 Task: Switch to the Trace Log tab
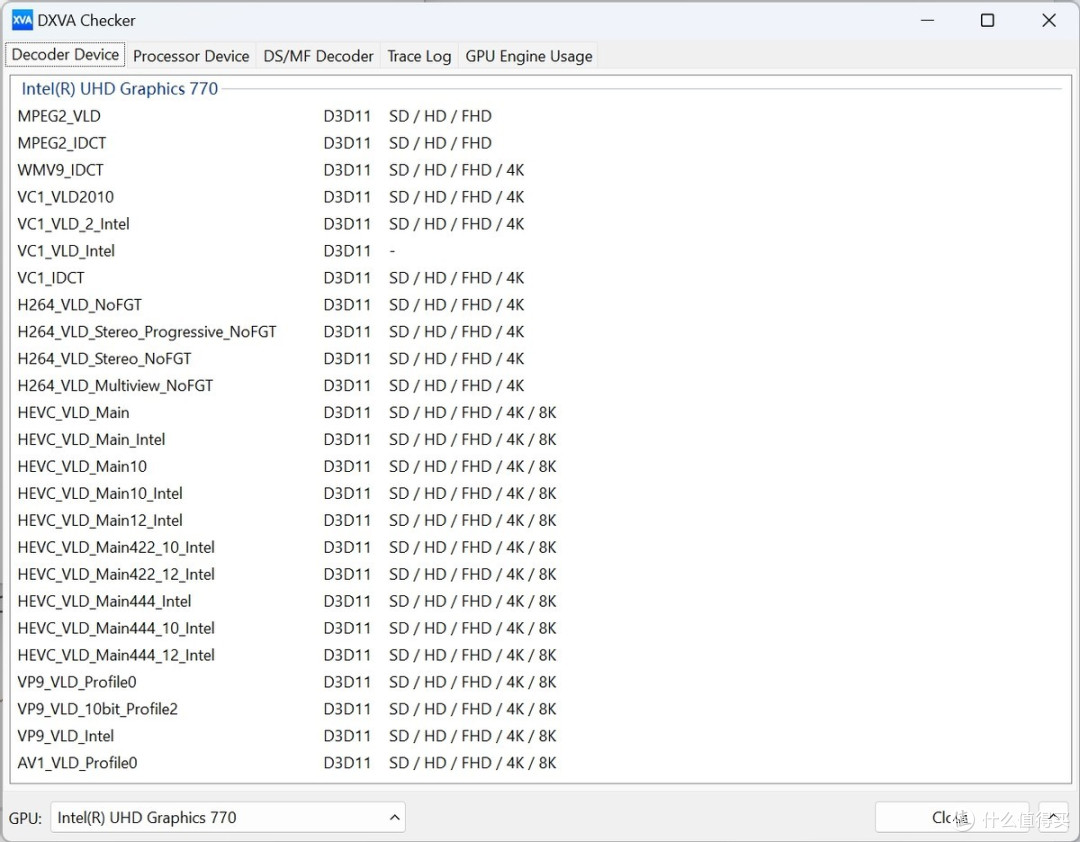pyautogui.click(x=419, y=57)
